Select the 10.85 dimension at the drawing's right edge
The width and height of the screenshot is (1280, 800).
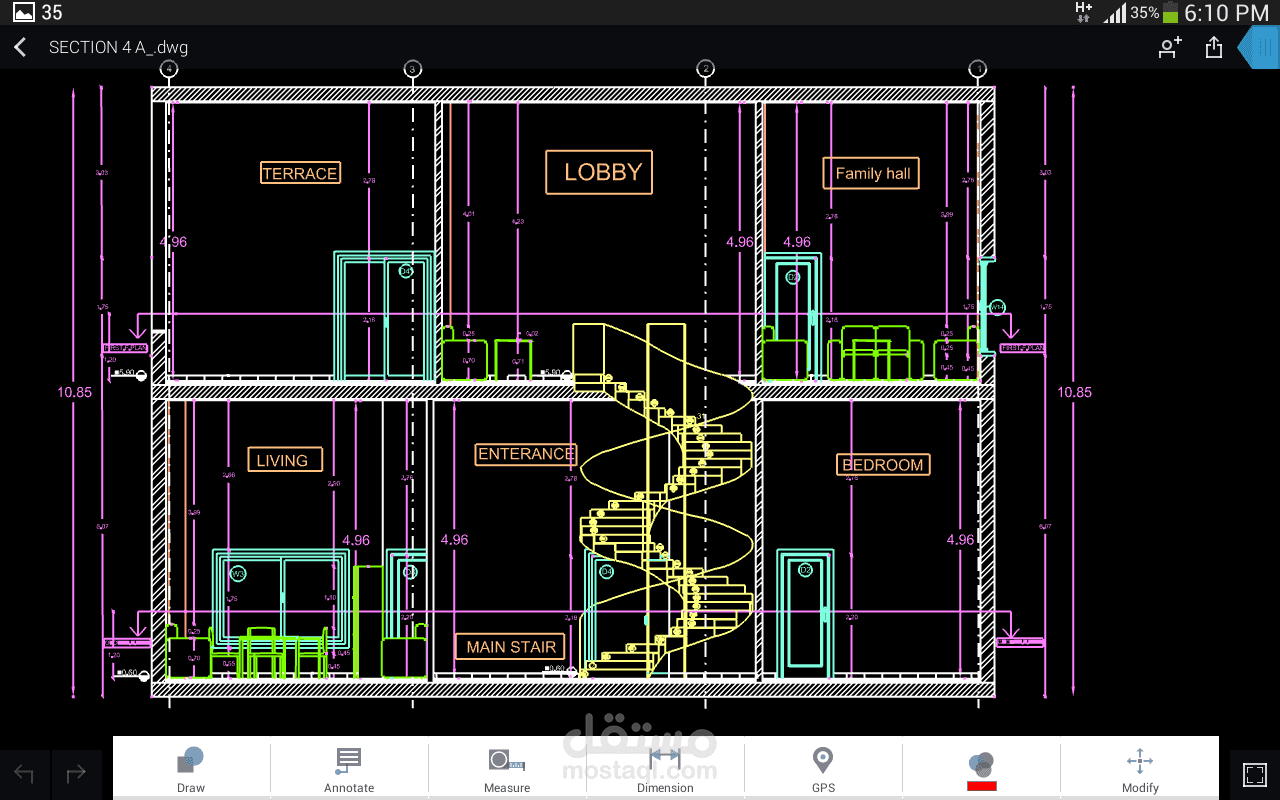coord(1075,392)
